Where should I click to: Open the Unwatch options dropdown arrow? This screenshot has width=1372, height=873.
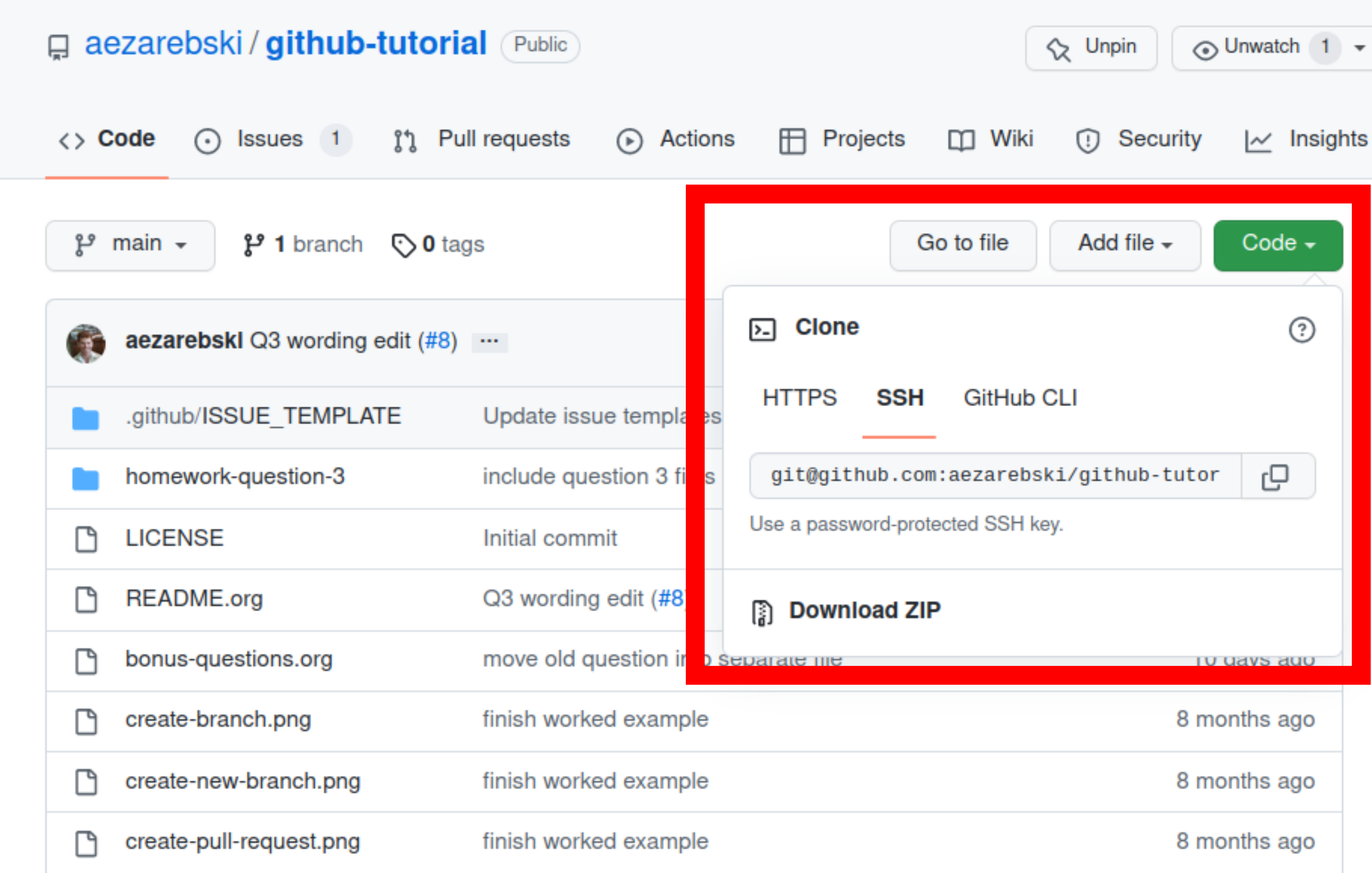point(1359,48)
